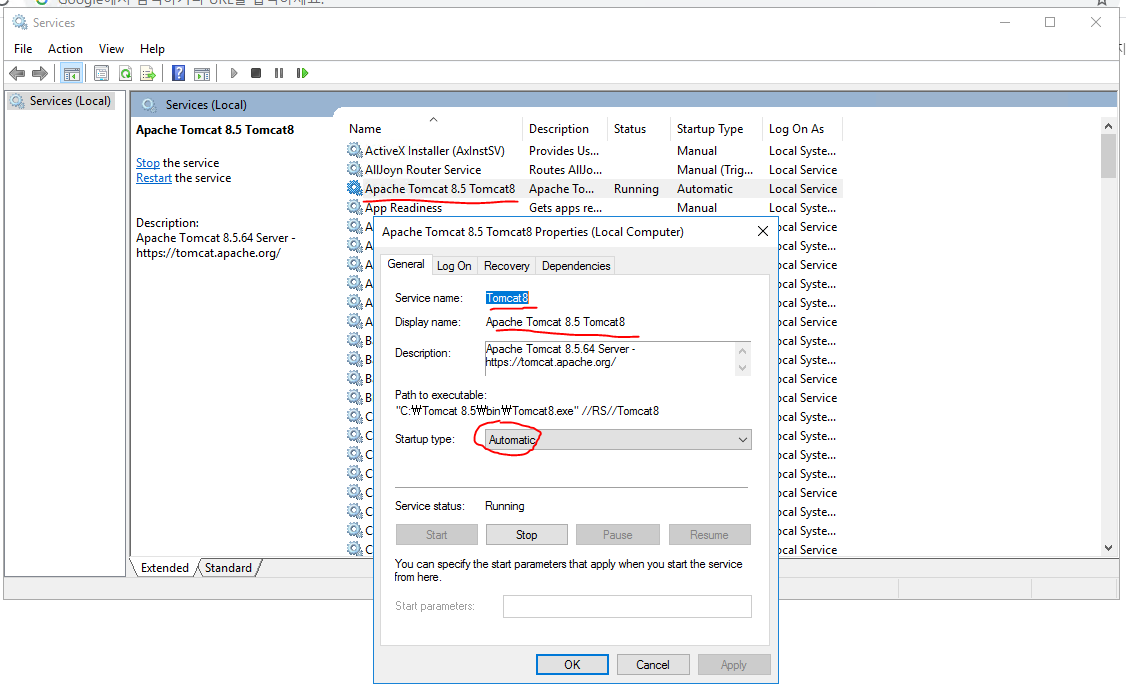Screen dimensions: 1126x692
Task: Click services list scrollbar down arrow
Action: pyautogui.click(x=1108, y=548)
